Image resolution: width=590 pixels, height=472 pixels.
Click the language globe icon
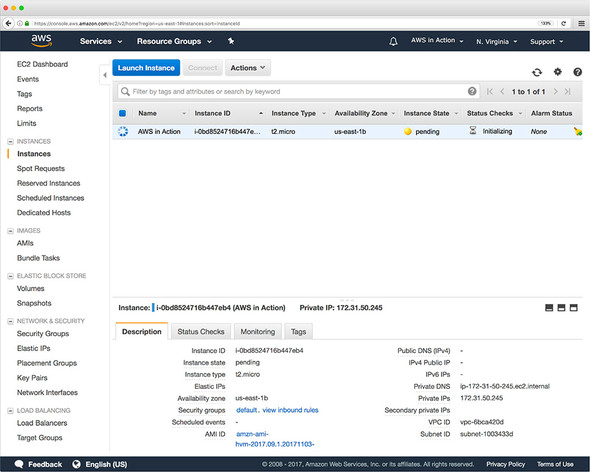click(76, 464)
